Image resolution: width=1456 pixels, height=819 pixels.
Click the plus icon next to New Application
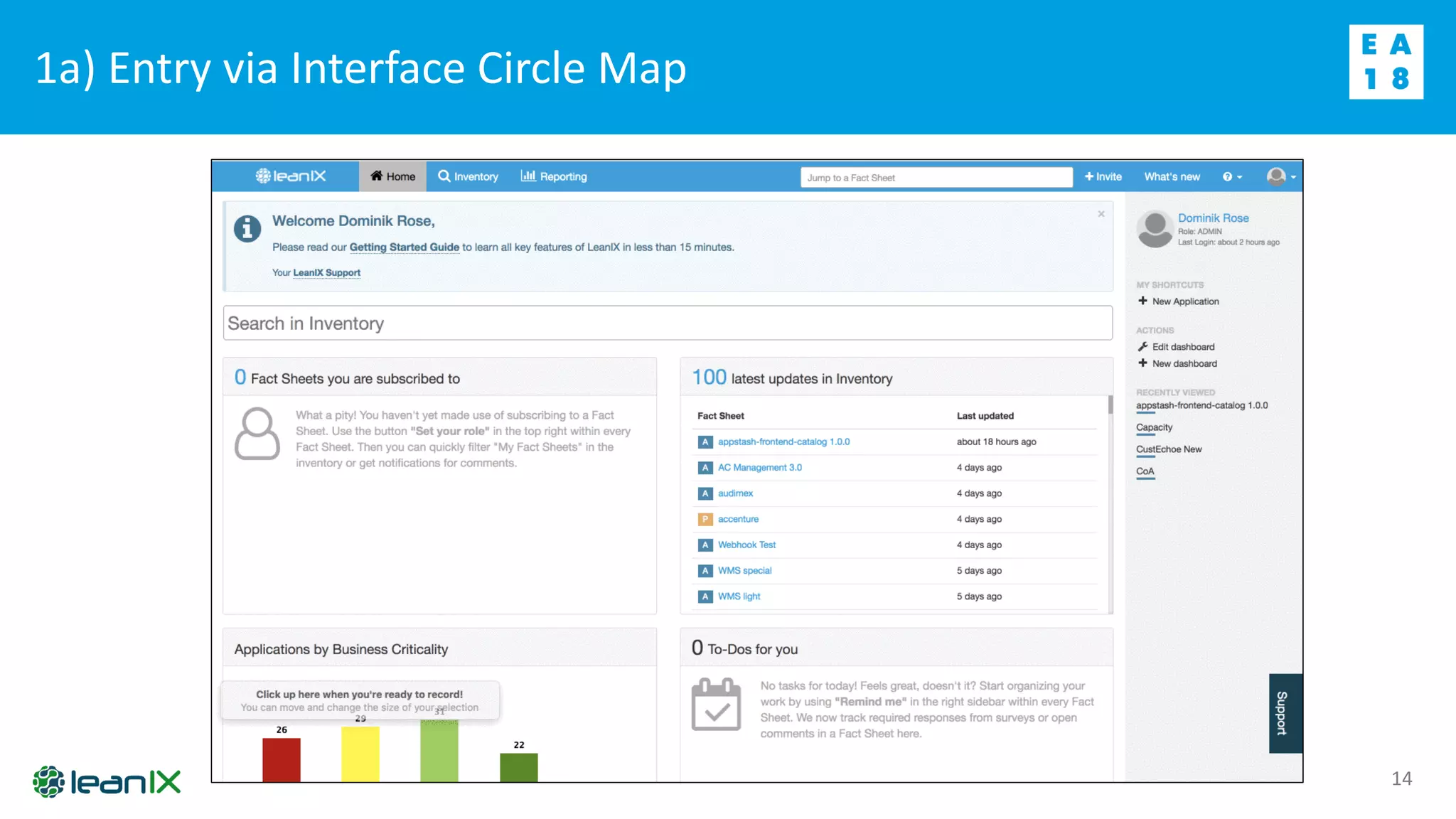[x=1142, y=301]
